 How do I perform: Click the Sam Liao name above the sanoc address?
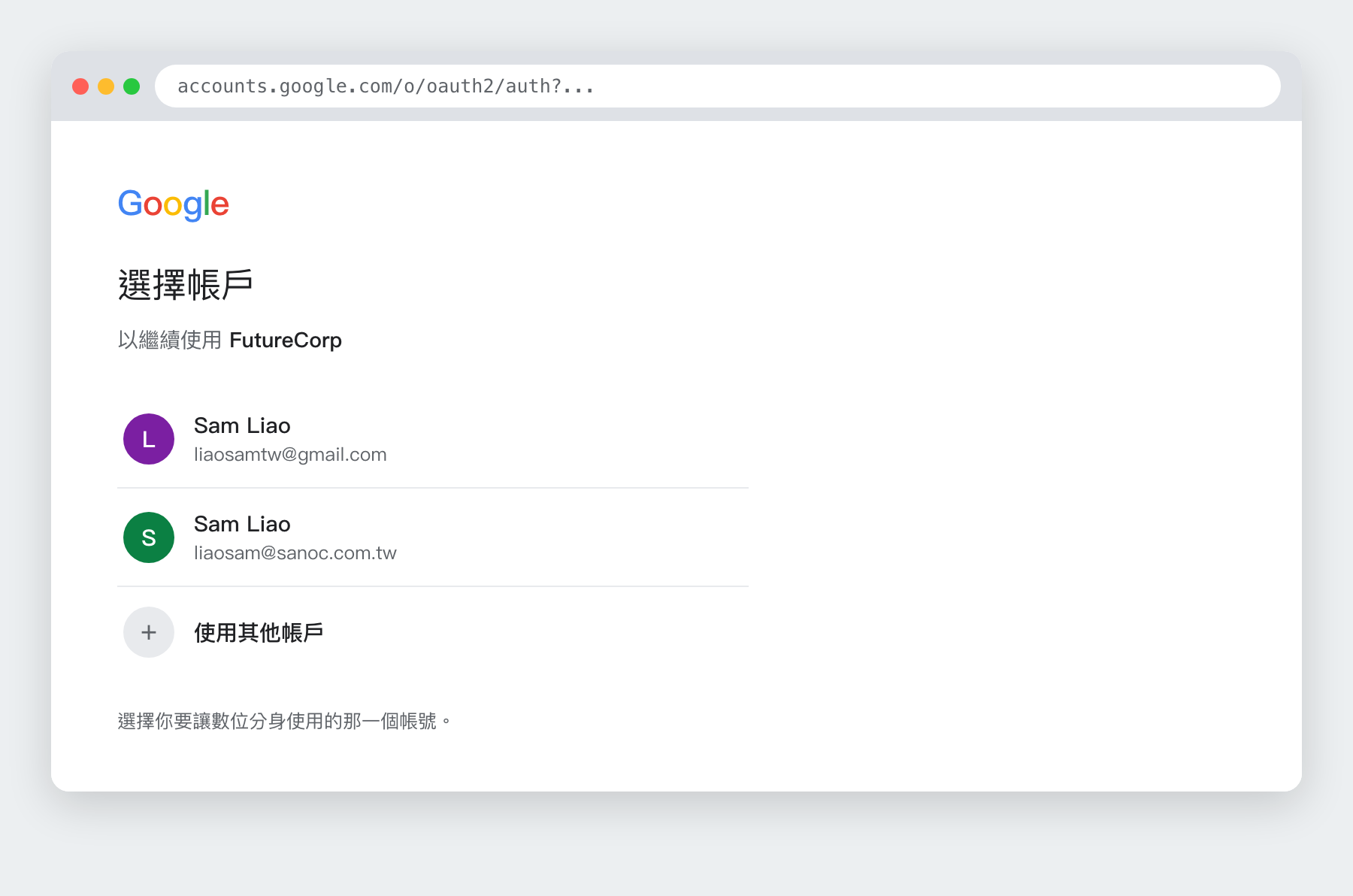tap(242, 524)
